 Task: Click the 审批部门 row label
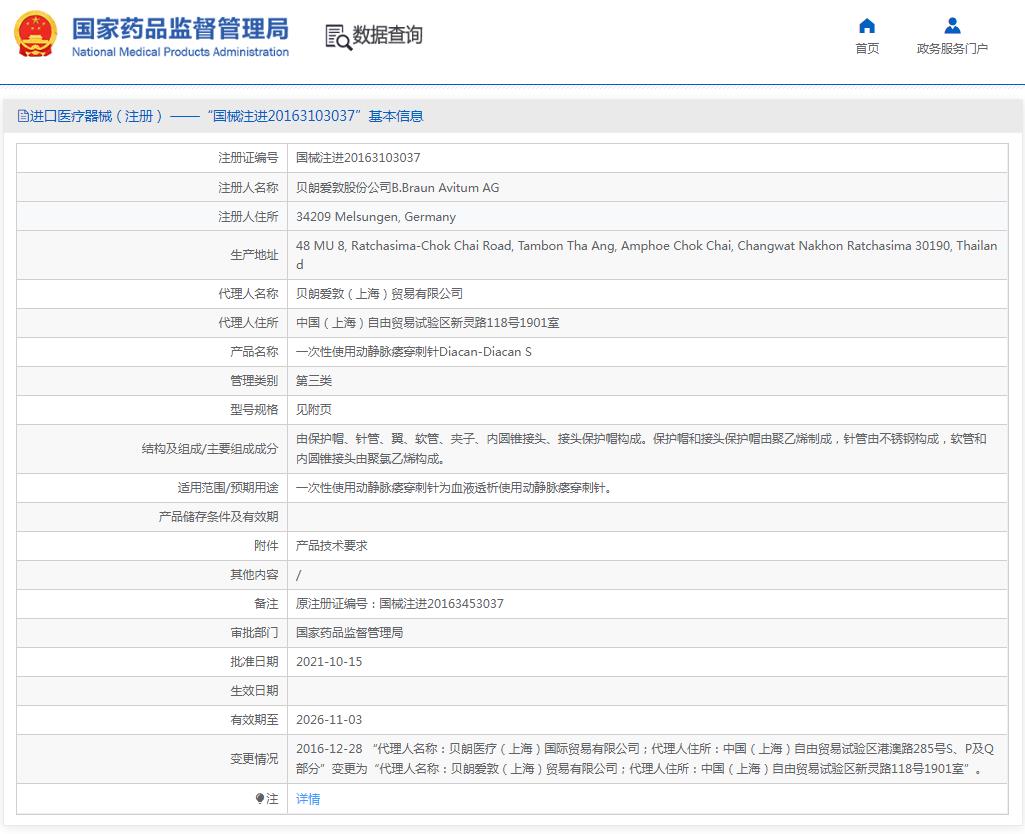tap(254, 633)
